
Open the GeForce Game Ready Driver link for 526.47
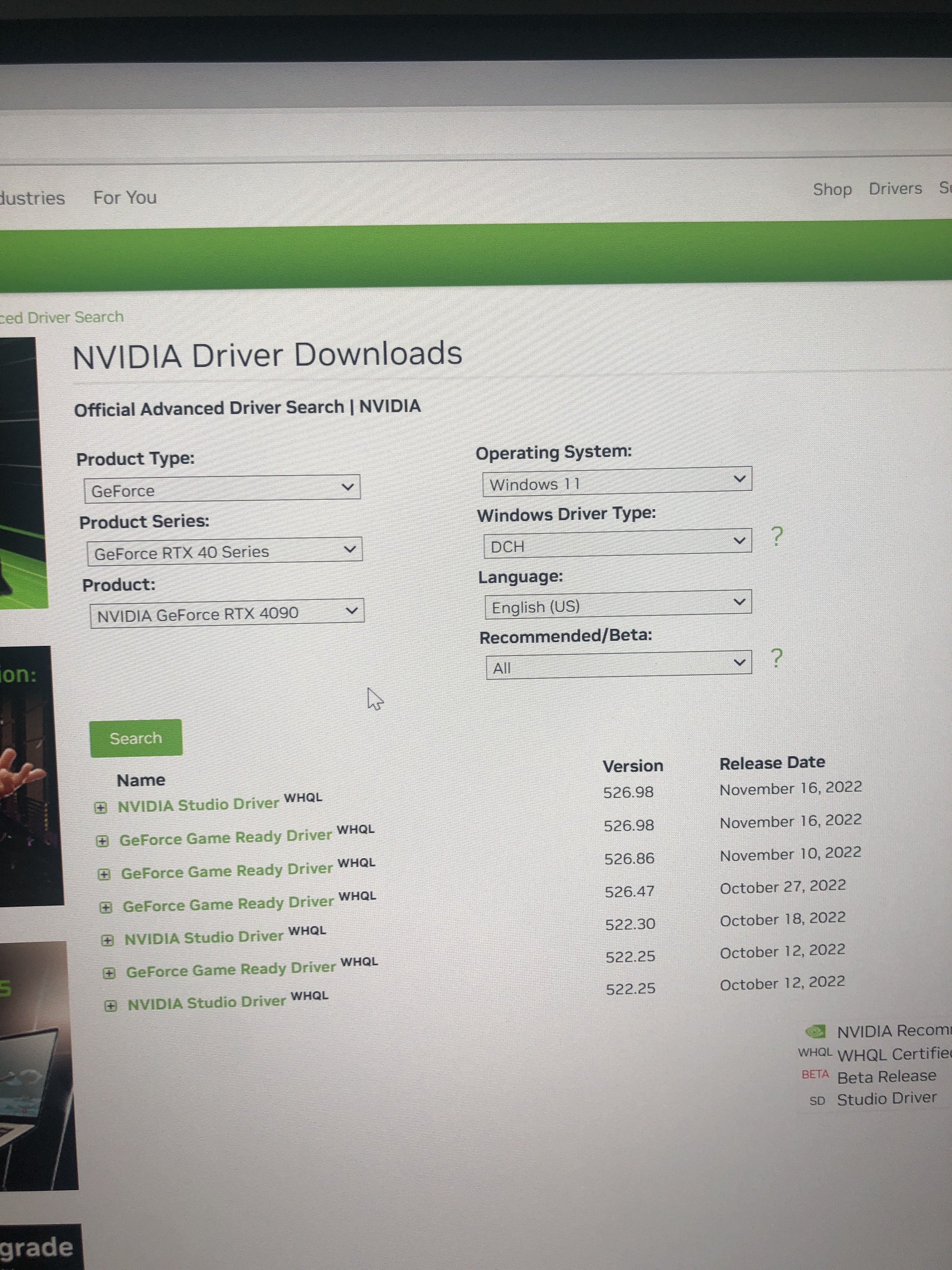[228, 904]
